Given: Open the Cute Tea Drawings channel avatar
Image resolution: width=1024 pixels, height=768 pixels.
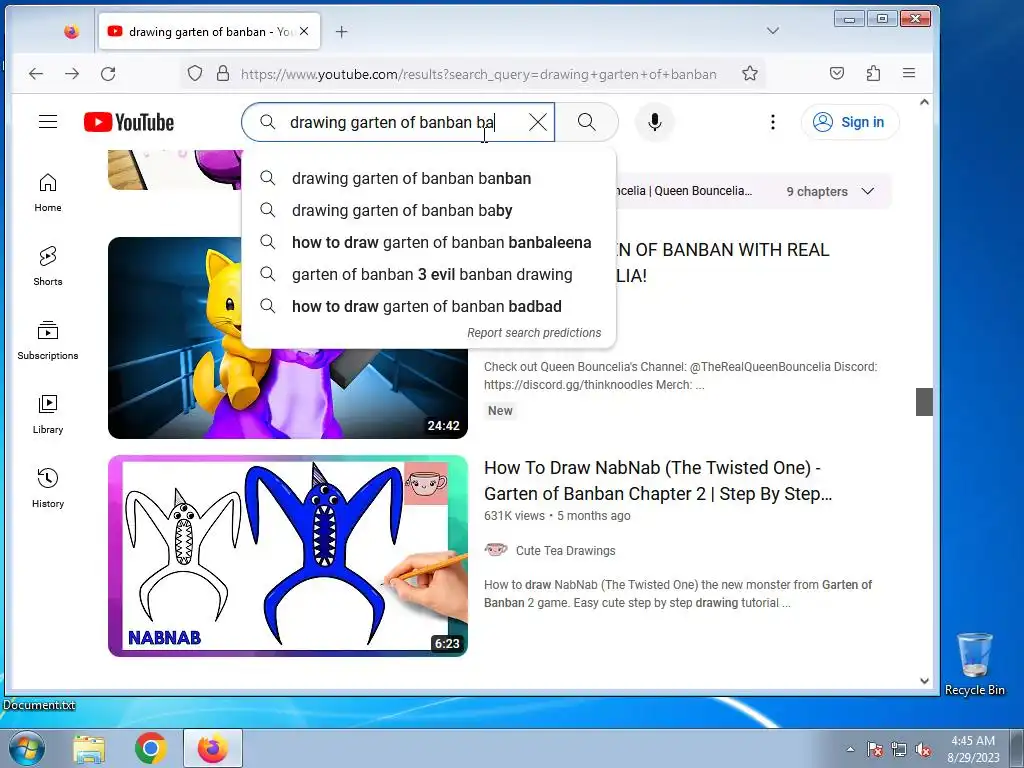Looking at the screenshot, I should 496,550.
